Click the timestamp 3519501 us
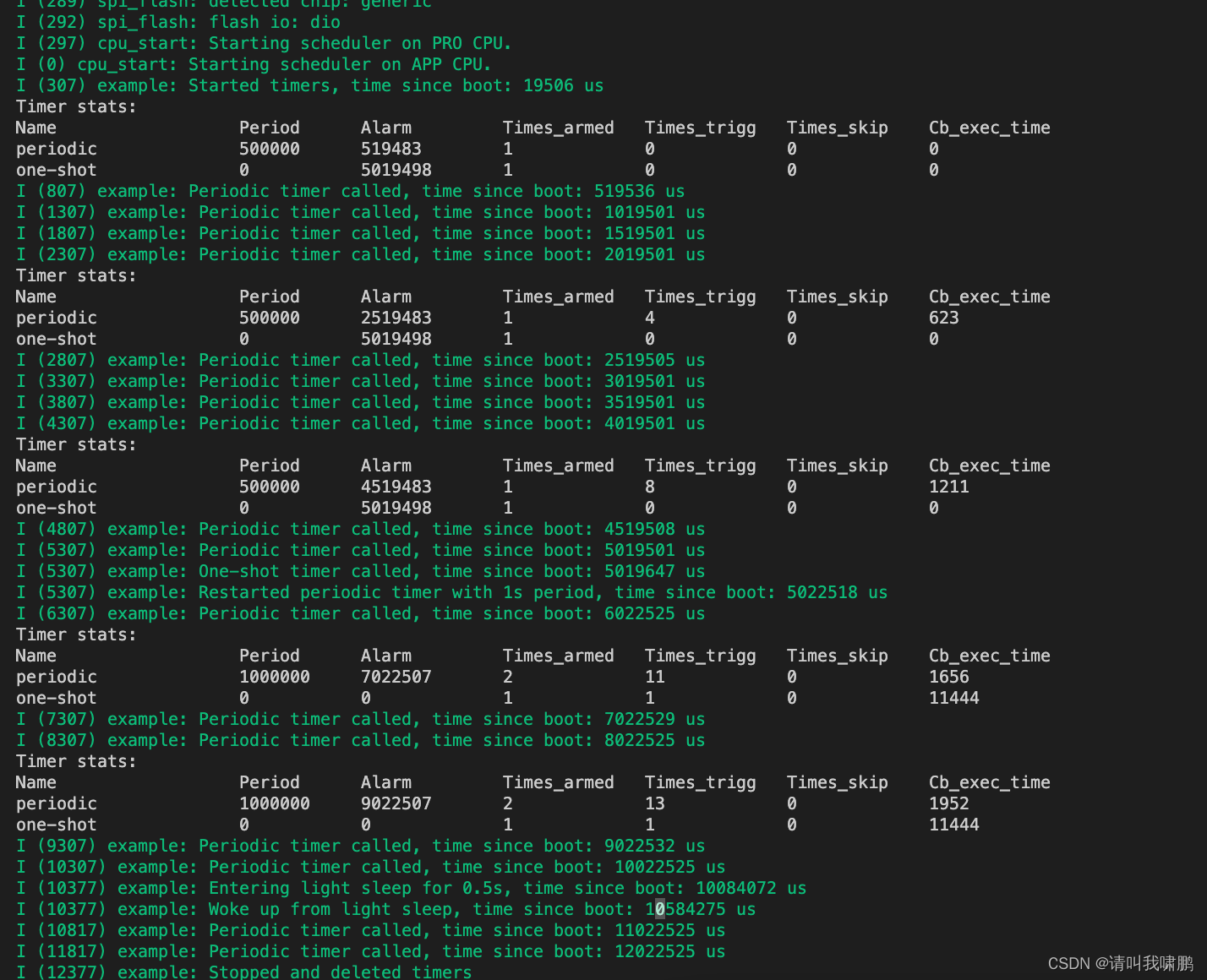This screenshot has width=1207, height=980. 655,402
